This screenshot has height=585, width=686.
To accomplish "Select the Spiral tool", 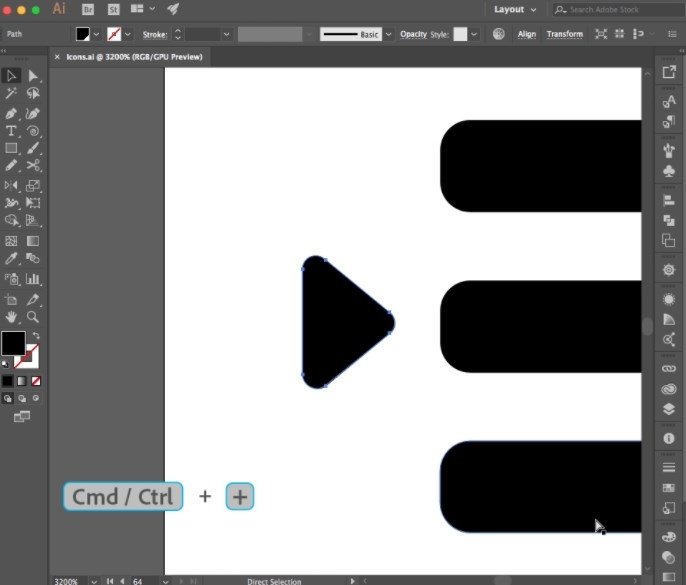I will click(x=33, y=131).
